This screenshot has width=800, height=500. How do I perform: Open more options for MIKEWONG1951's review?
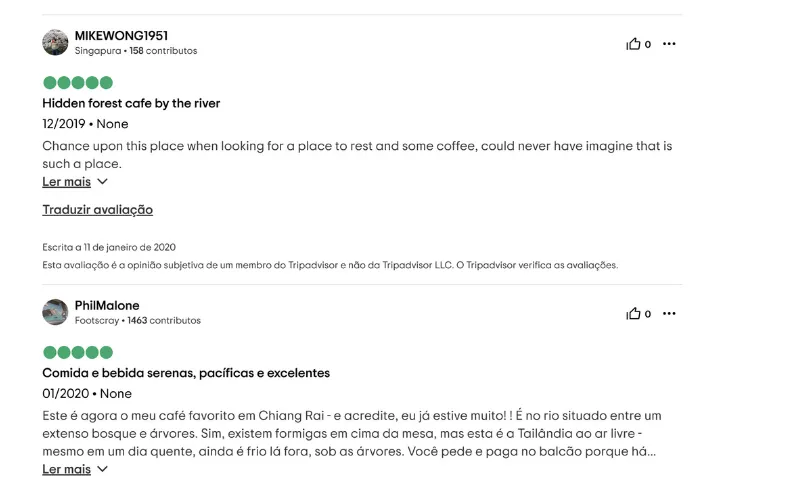[x=669, y=44]
